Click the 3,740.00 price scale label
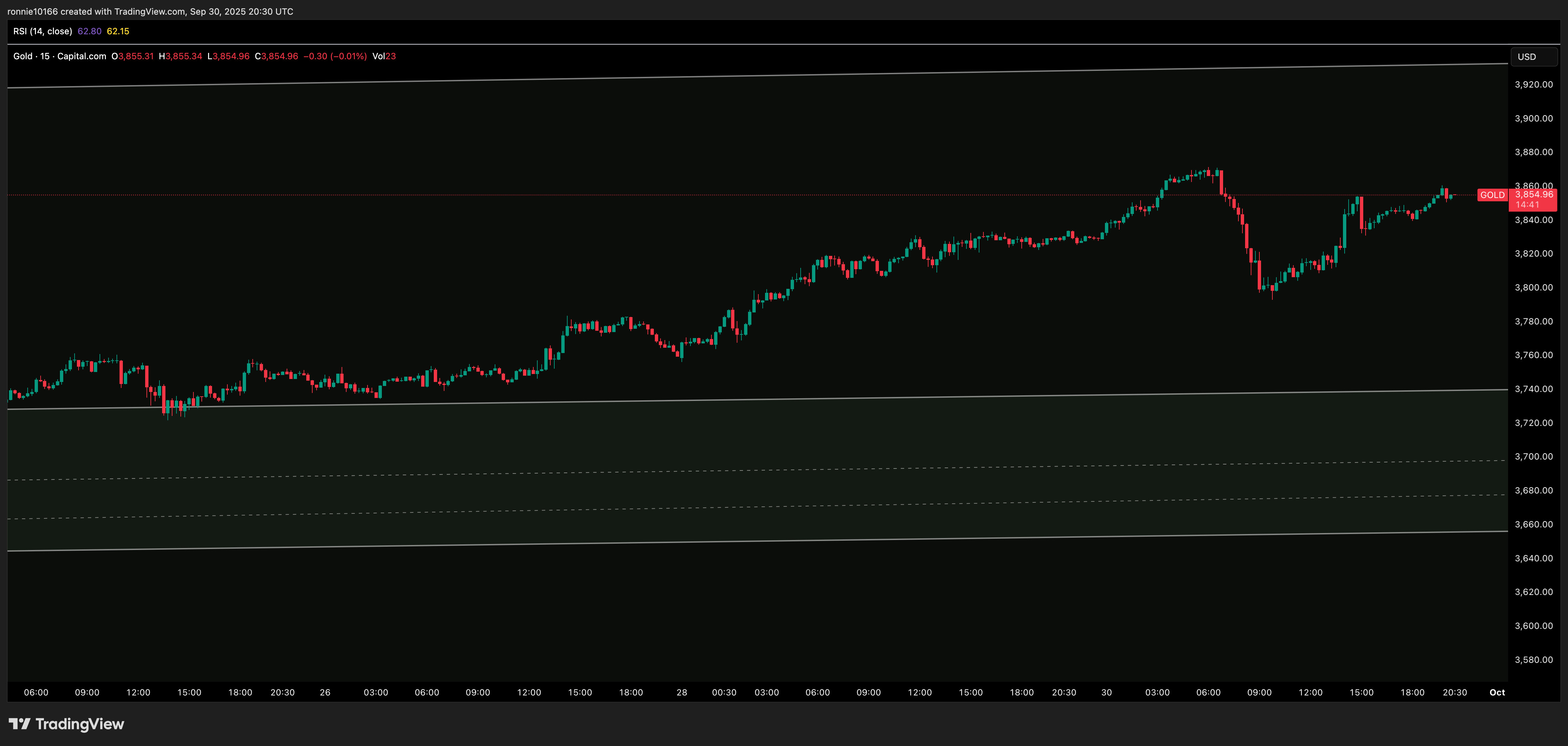Viewport: 1568px width, 746px height. (x=1533, y=389)
